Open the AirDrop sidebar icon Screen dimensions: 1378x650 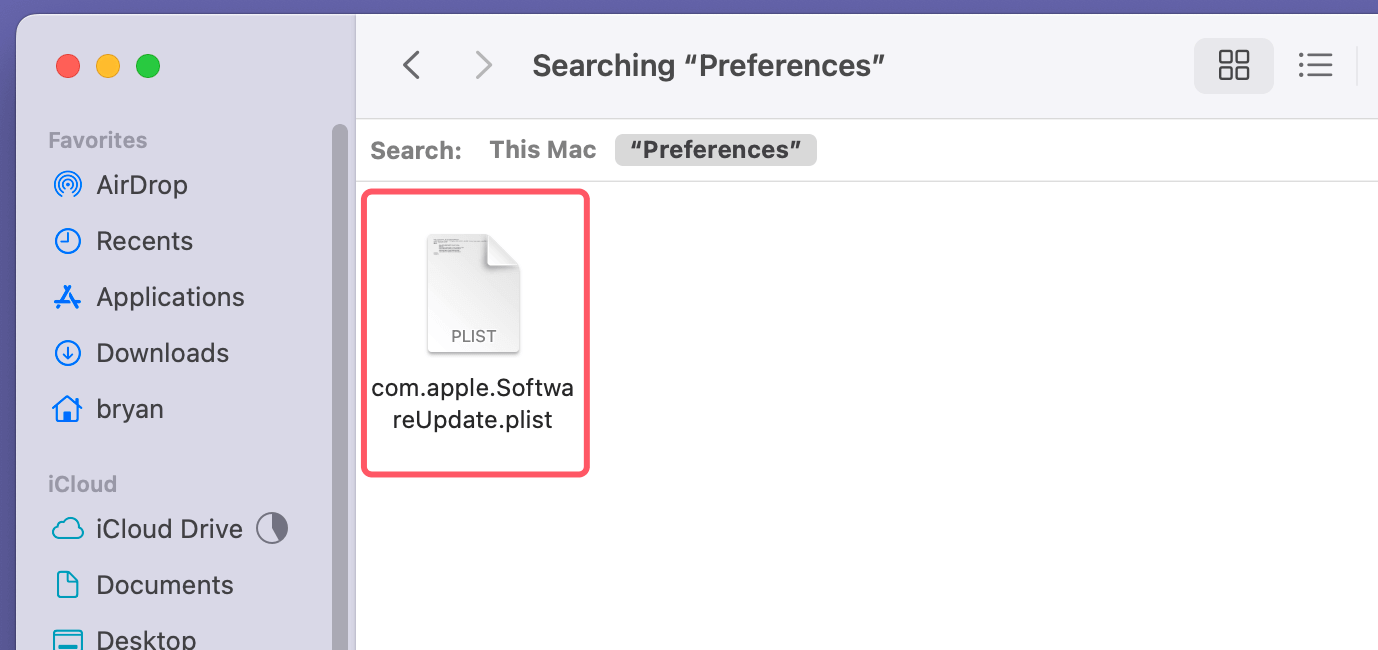(67, 184)
